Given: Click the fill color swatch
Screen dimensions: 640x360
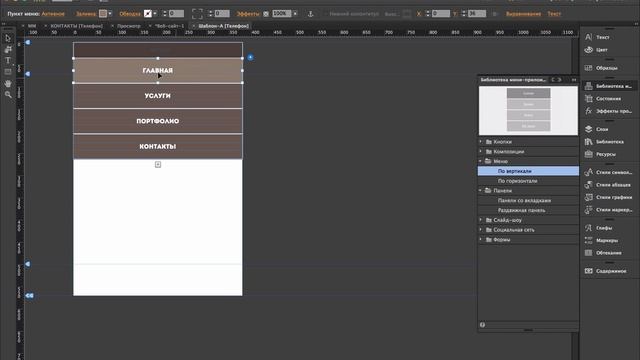Looking at the screenshot, I should (x=103, y=14).
